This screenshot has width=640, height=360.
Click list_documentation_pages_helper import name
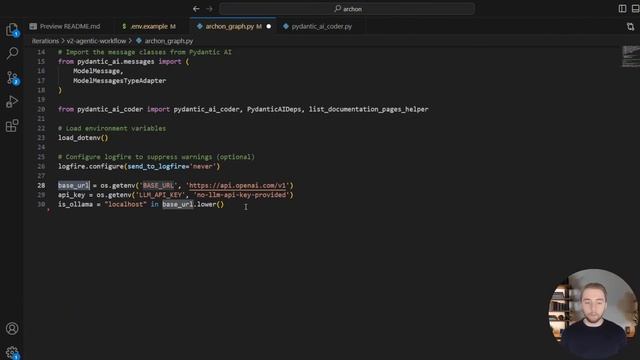coord(369,109)
